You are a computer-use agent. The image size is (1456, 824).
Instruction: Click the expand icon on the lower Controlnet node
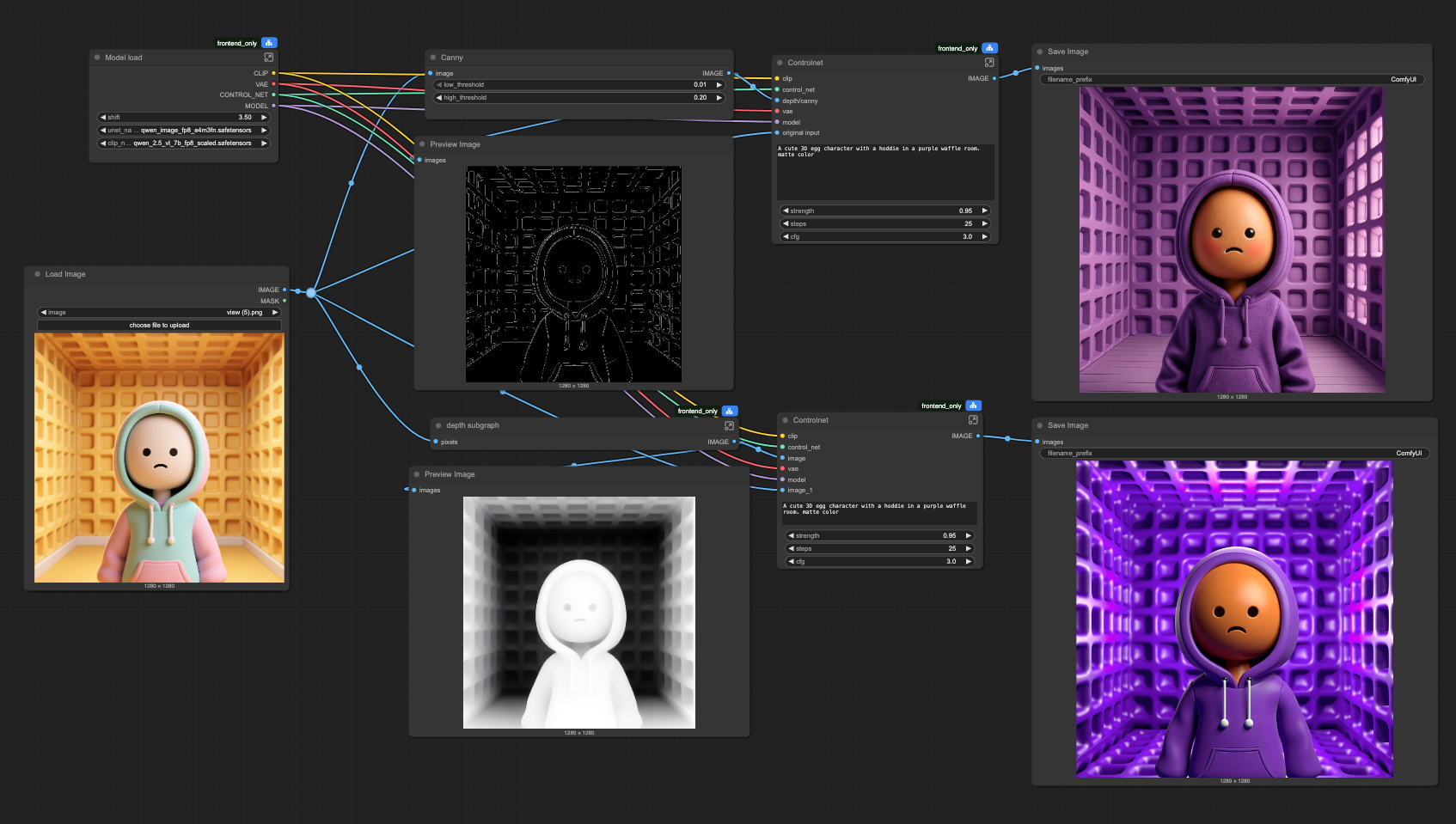pos(972,420)
